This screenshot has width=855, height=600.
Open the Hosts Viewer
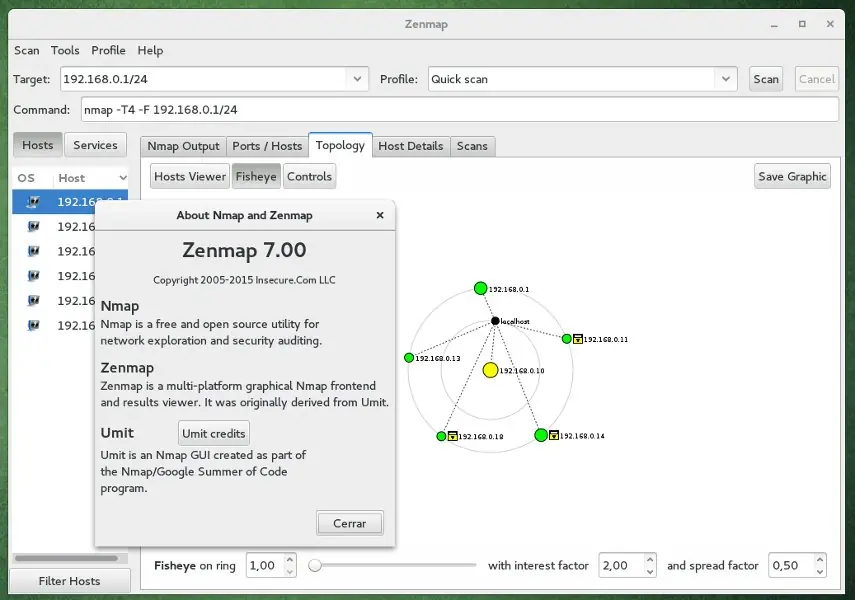190,176
